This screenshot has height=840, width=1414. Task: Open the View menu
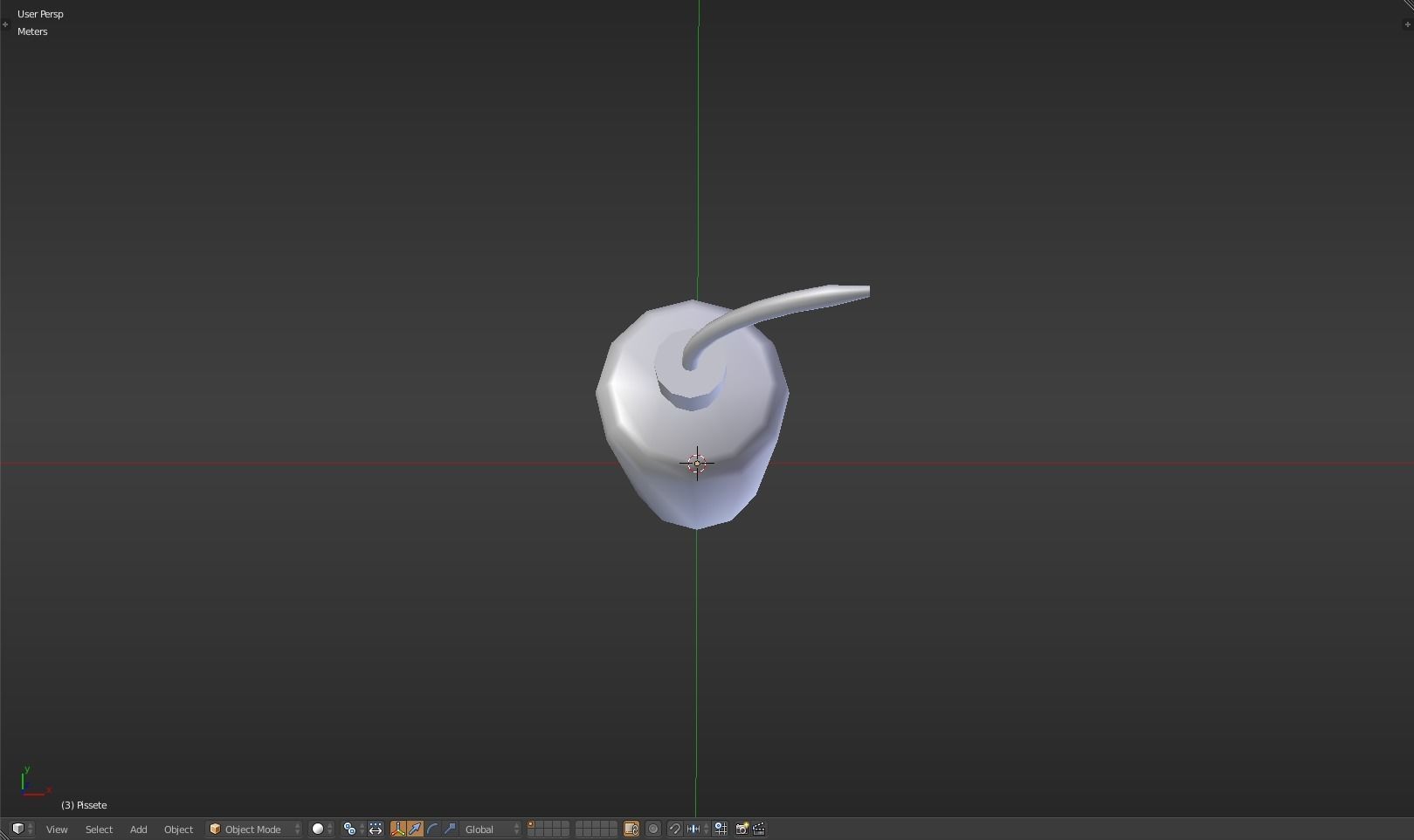pos(57,829)
